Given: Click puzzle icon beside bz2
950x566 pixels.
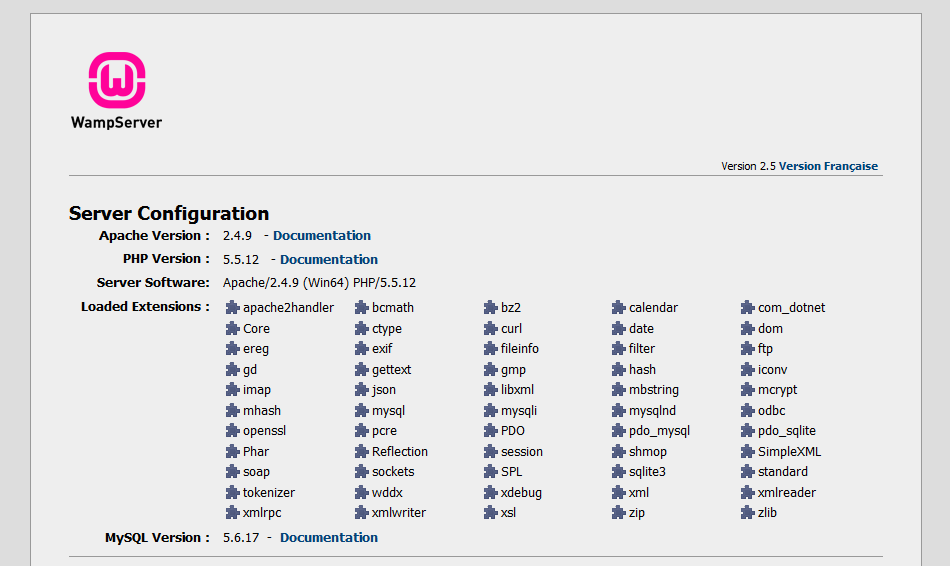Looking at the screenshot, I should [491, 308].
